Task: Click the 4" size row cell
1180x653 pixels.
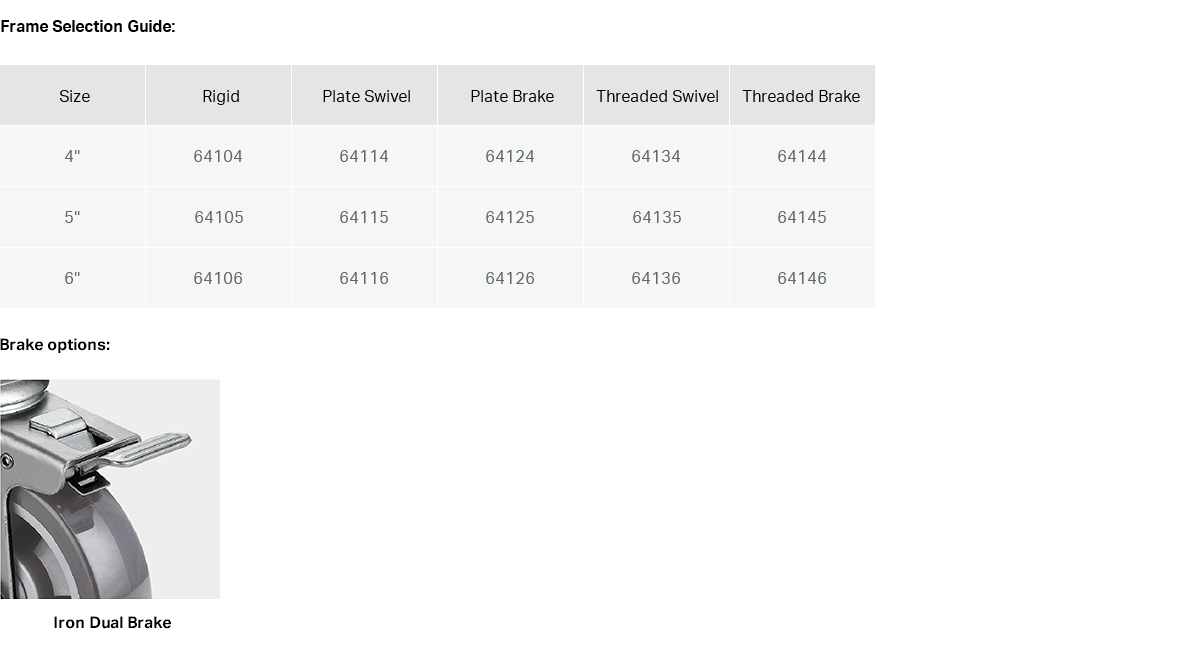Action: [72, 156]
